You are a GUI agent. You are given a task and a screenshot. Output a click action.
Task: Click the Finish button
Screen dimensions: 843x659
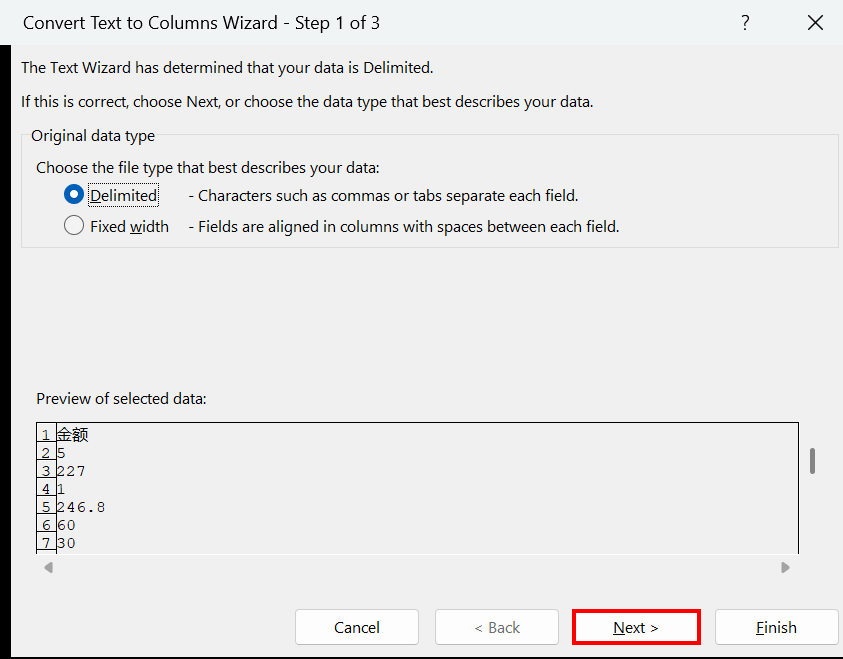(776, 627)
